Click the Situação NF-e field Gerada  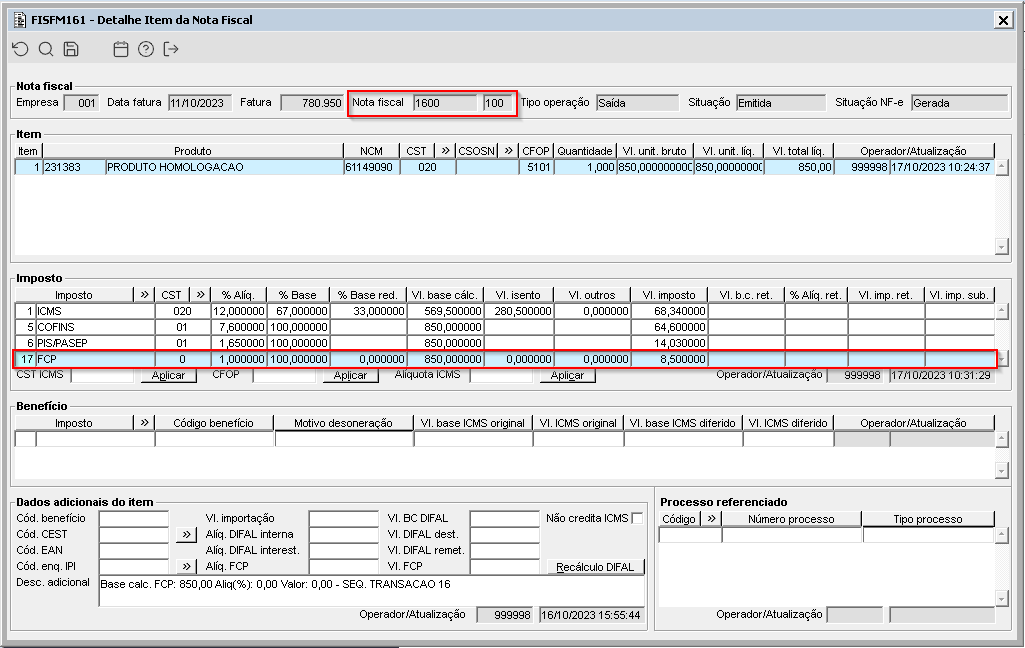click(959, 103)
